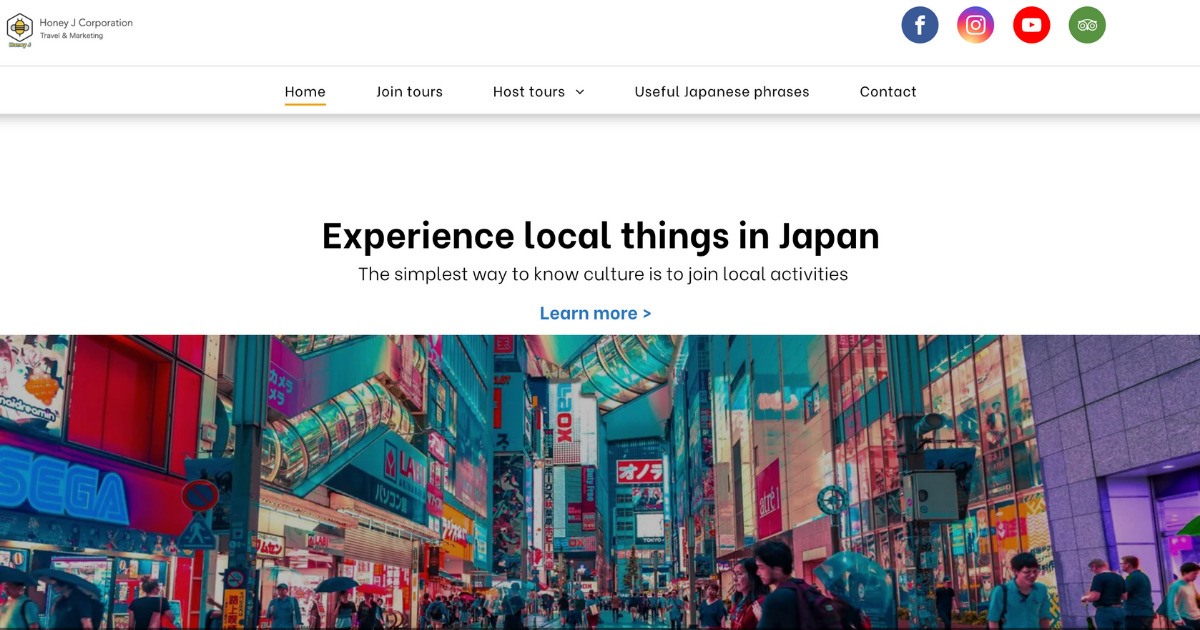Go to the Join tours page

tap(409, 91)
